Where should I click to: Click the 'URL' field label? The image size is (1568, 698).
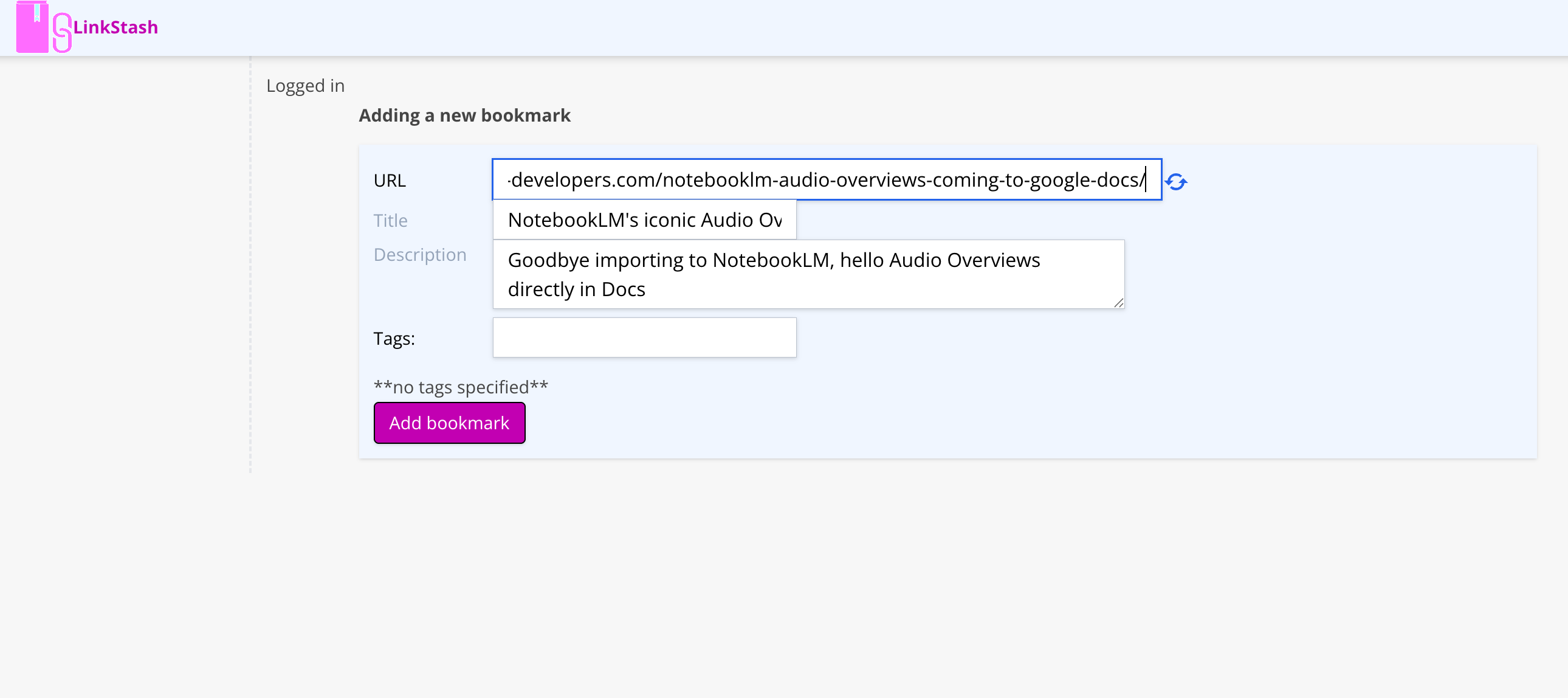(x=390, y=181)
